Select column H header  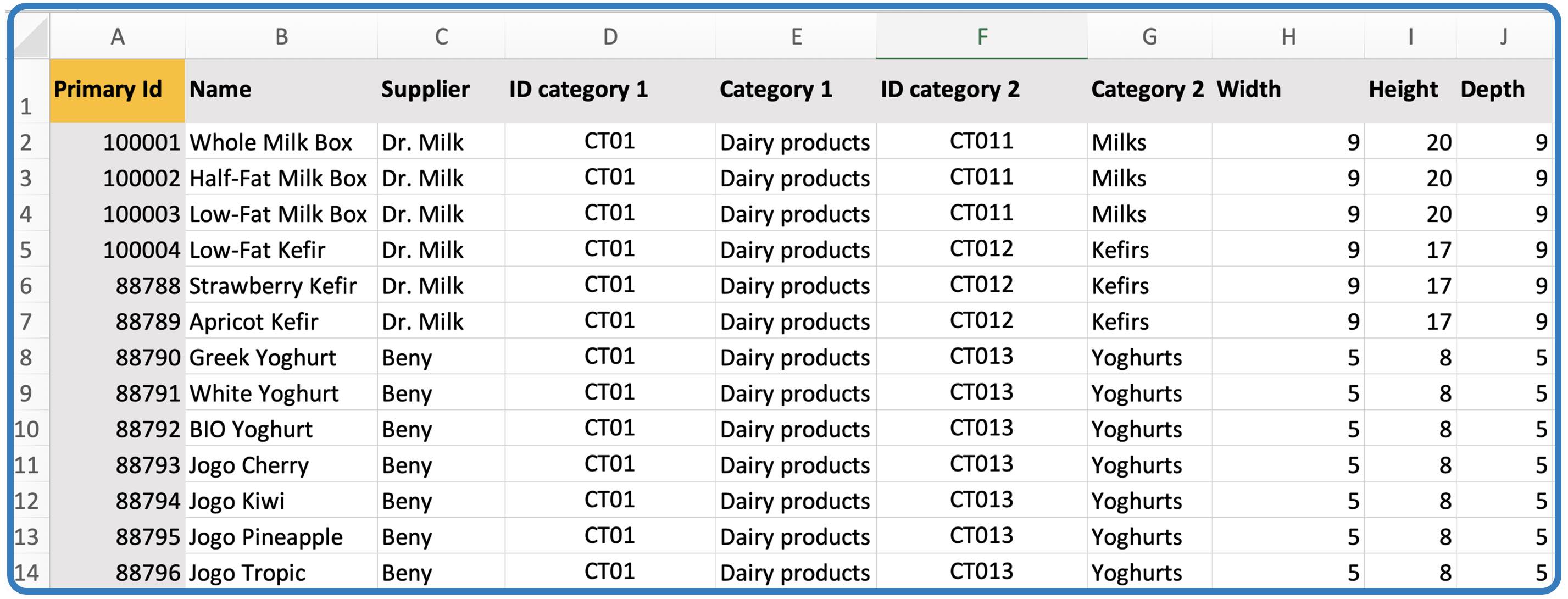(1288, 36)
